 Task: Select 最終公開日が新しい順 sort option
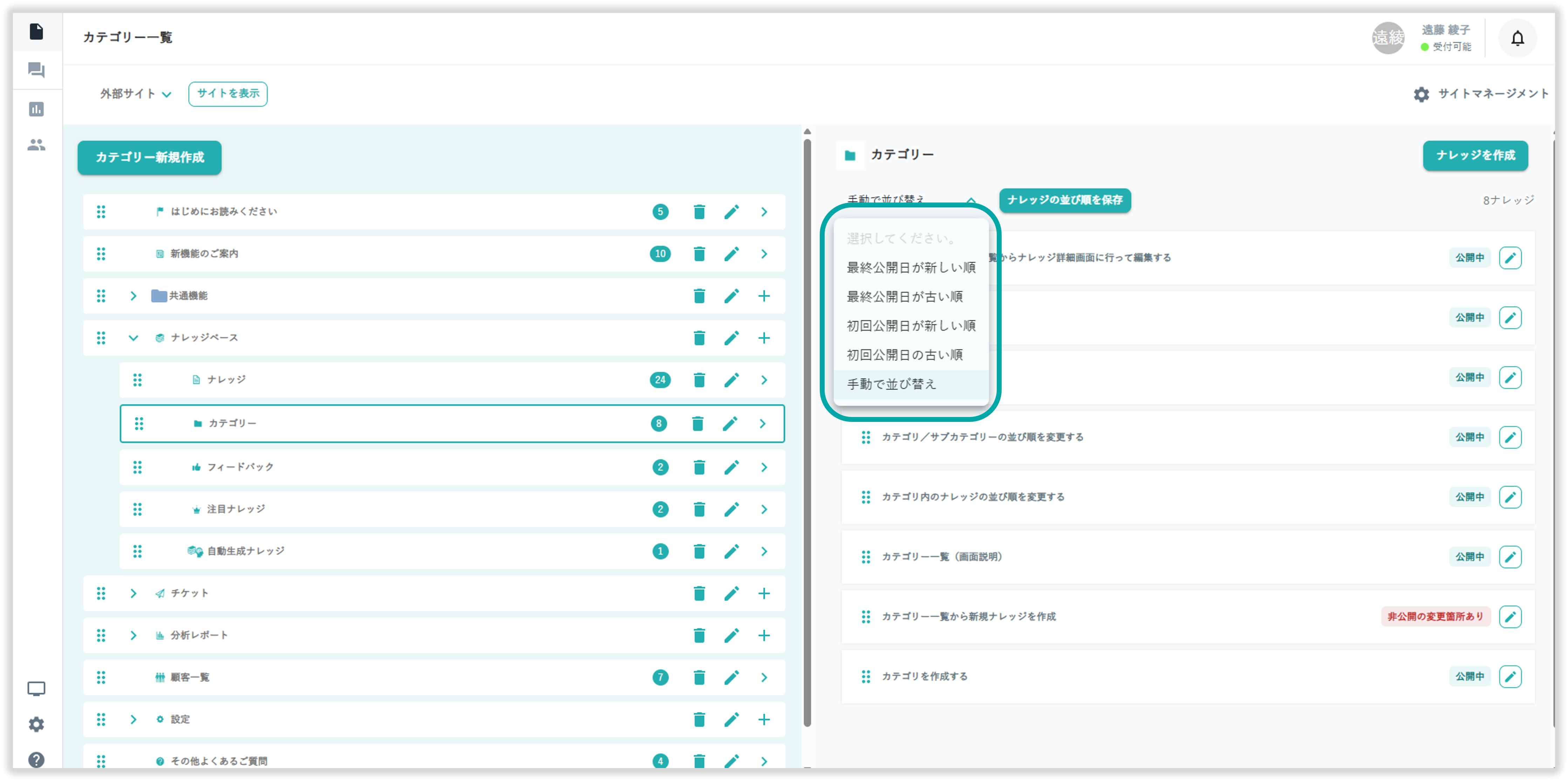(911, 267)
